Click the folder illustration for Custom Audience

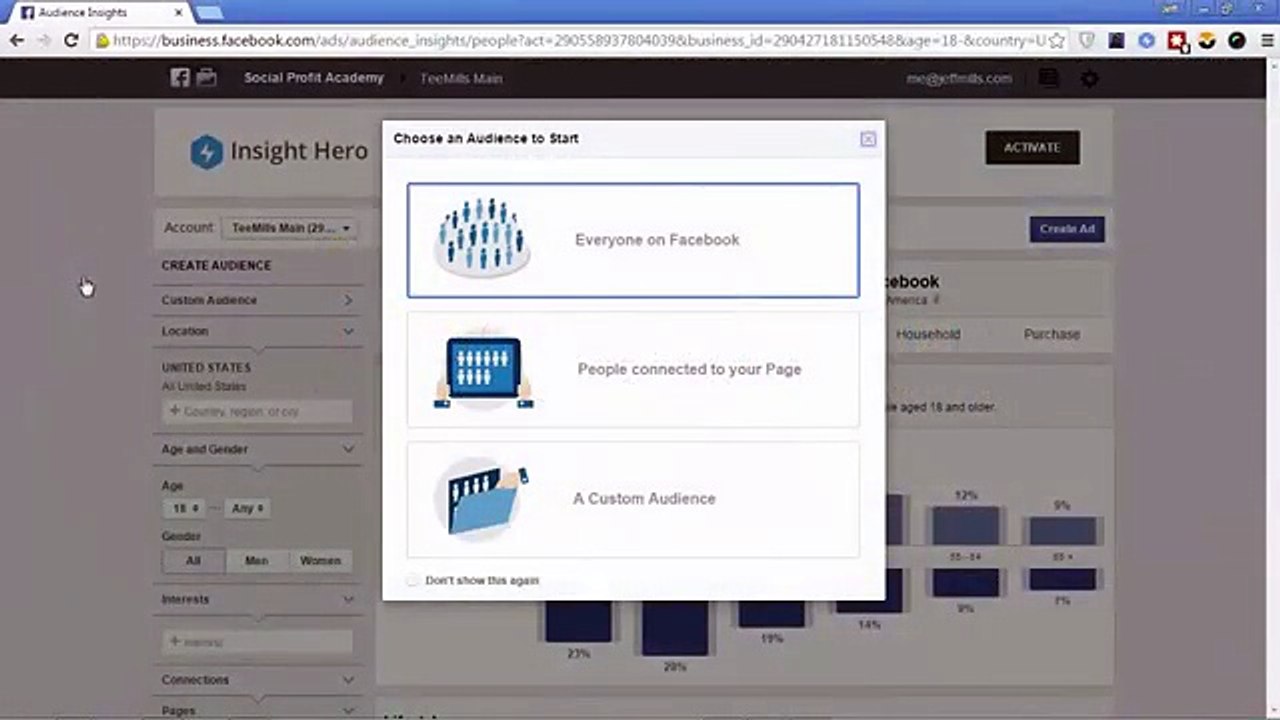[482, 498]
